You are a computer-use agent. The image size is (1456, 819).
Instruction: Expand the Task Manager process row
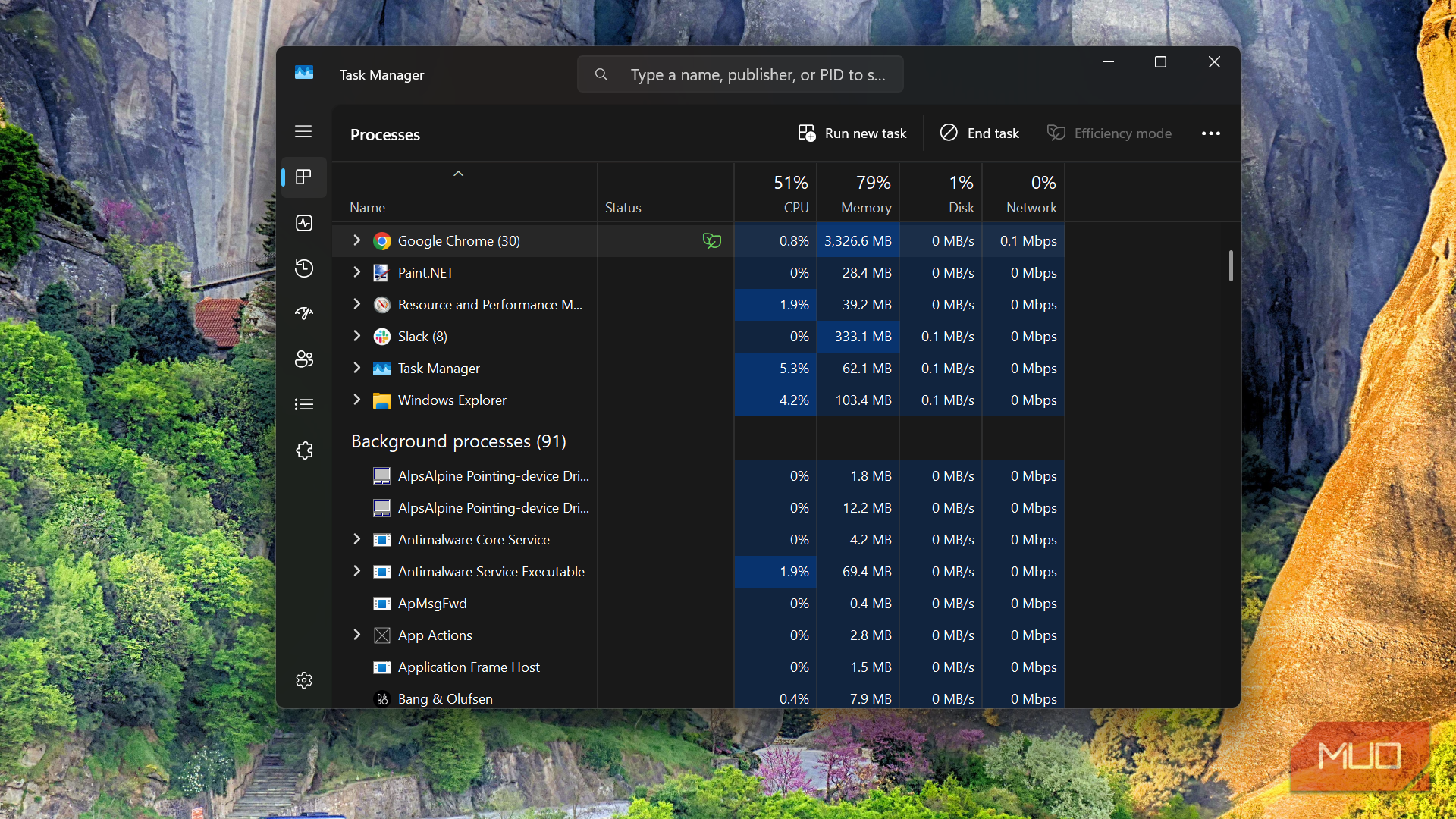356,368
